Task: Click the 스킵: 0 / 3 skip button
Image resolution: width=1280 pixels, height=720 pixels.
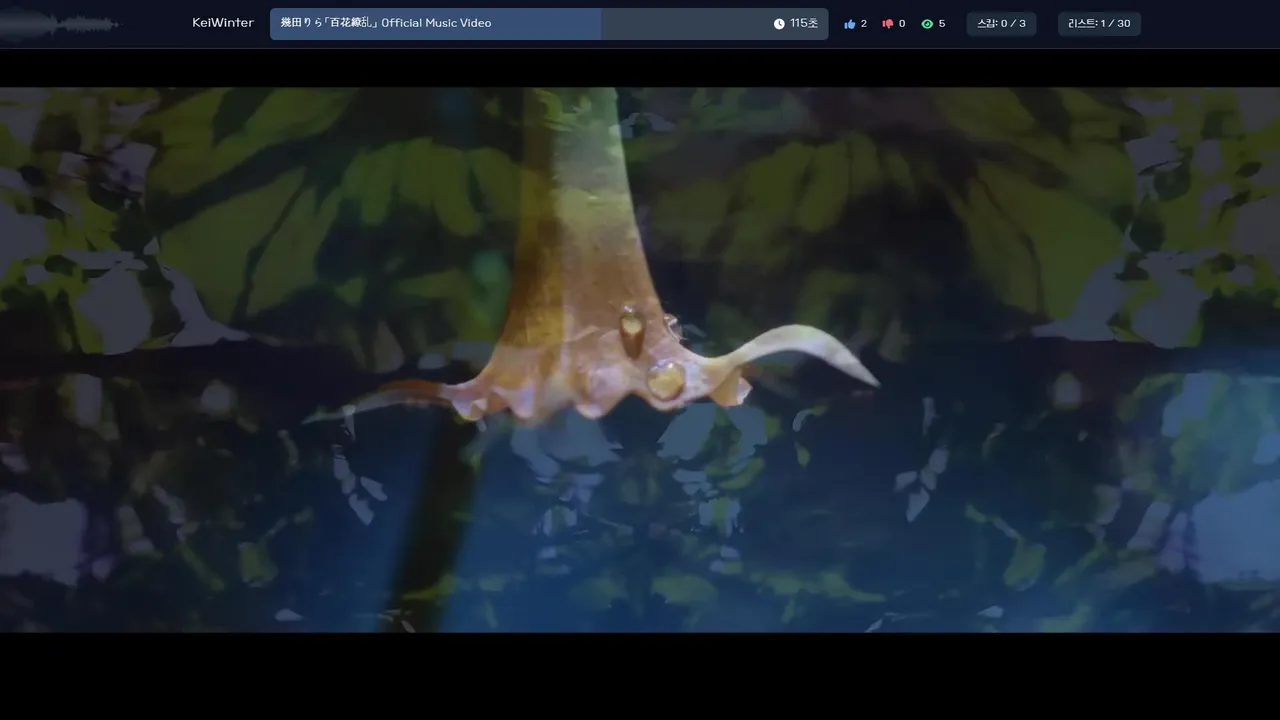Action: pyautogui.click(x=1001, y=24)
